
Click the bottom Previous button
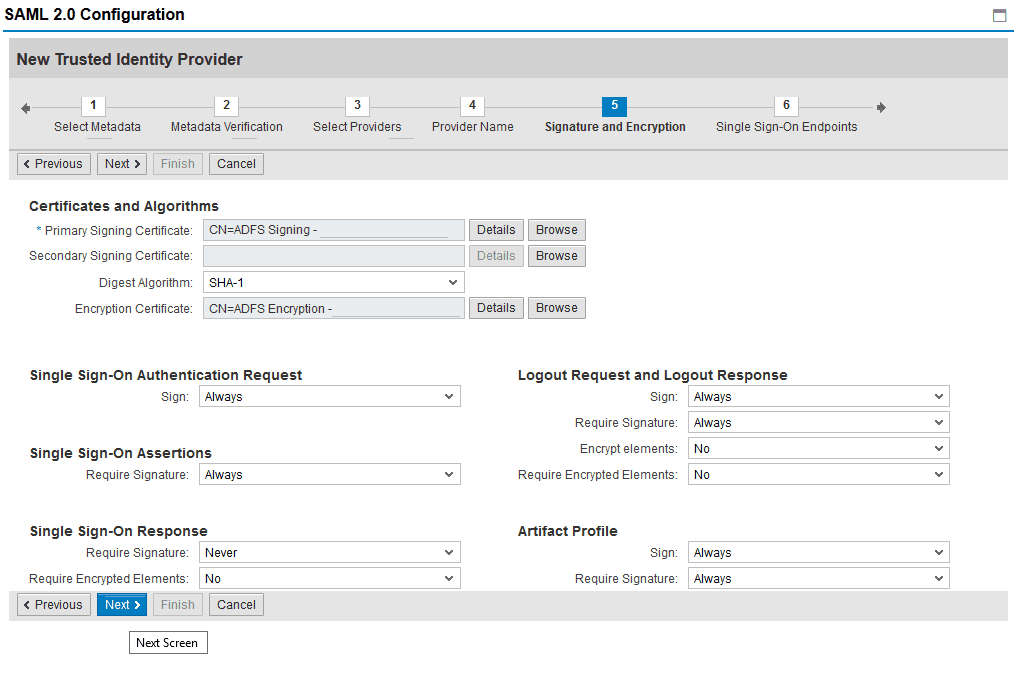(54, 605)
